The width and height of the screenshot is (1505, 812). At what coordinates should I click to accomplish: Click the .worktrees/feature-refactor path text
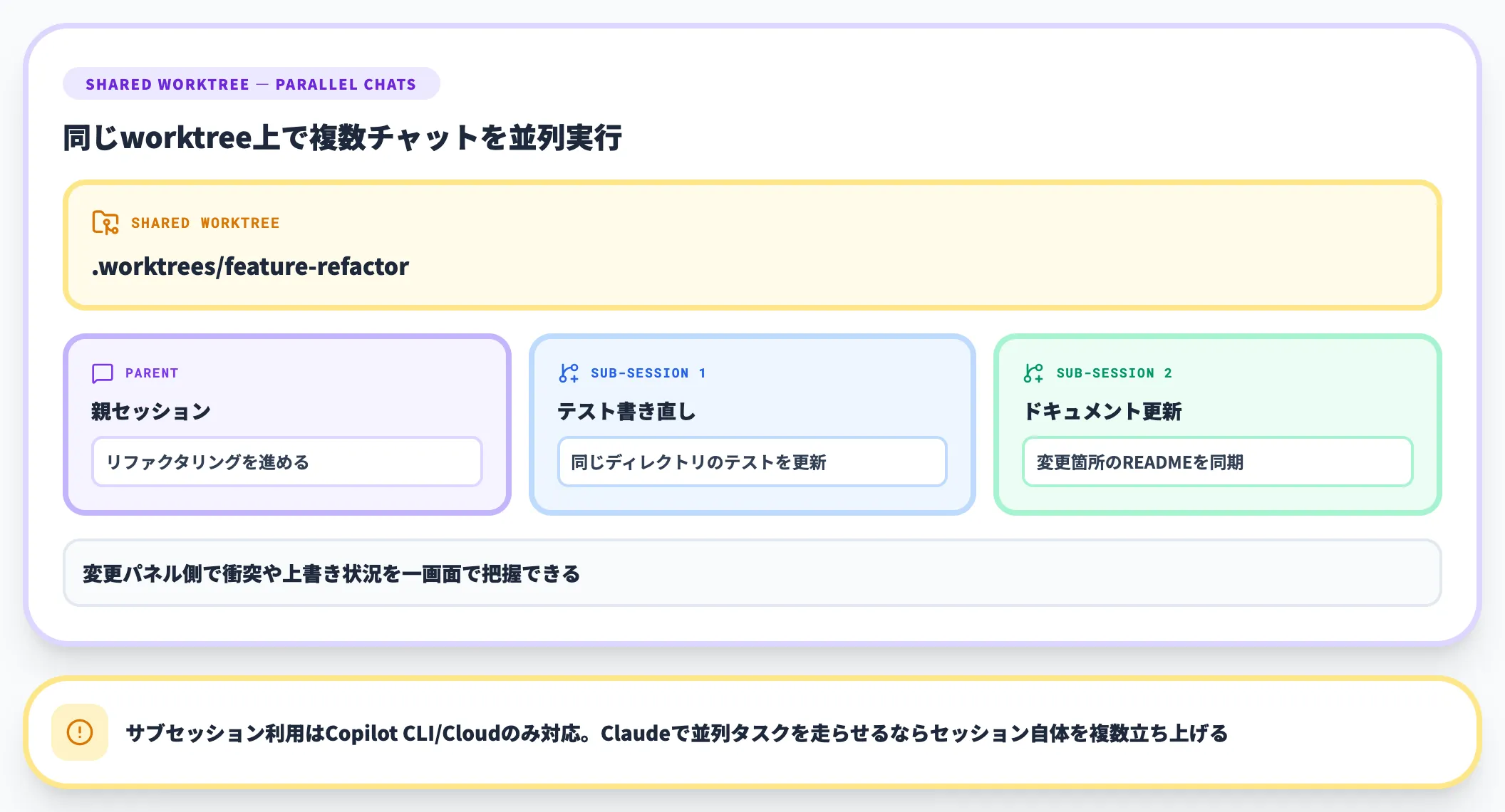pyautogui.click(x=251, y=266)
